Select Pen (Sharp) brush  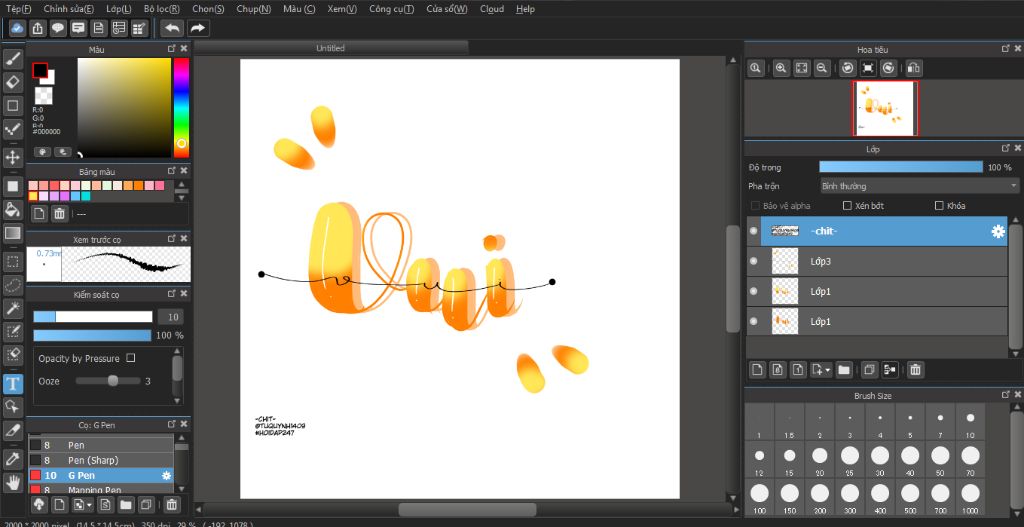click(x=101, y=460)
